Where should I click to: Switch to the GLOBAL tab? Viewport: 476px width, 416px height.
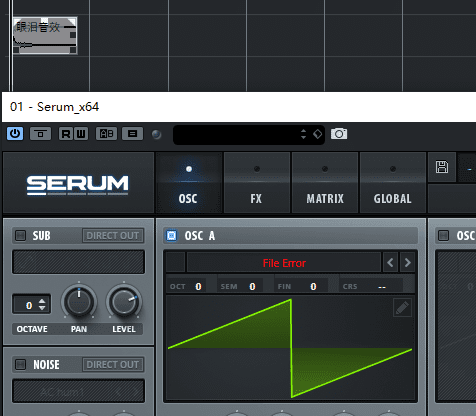393,183
